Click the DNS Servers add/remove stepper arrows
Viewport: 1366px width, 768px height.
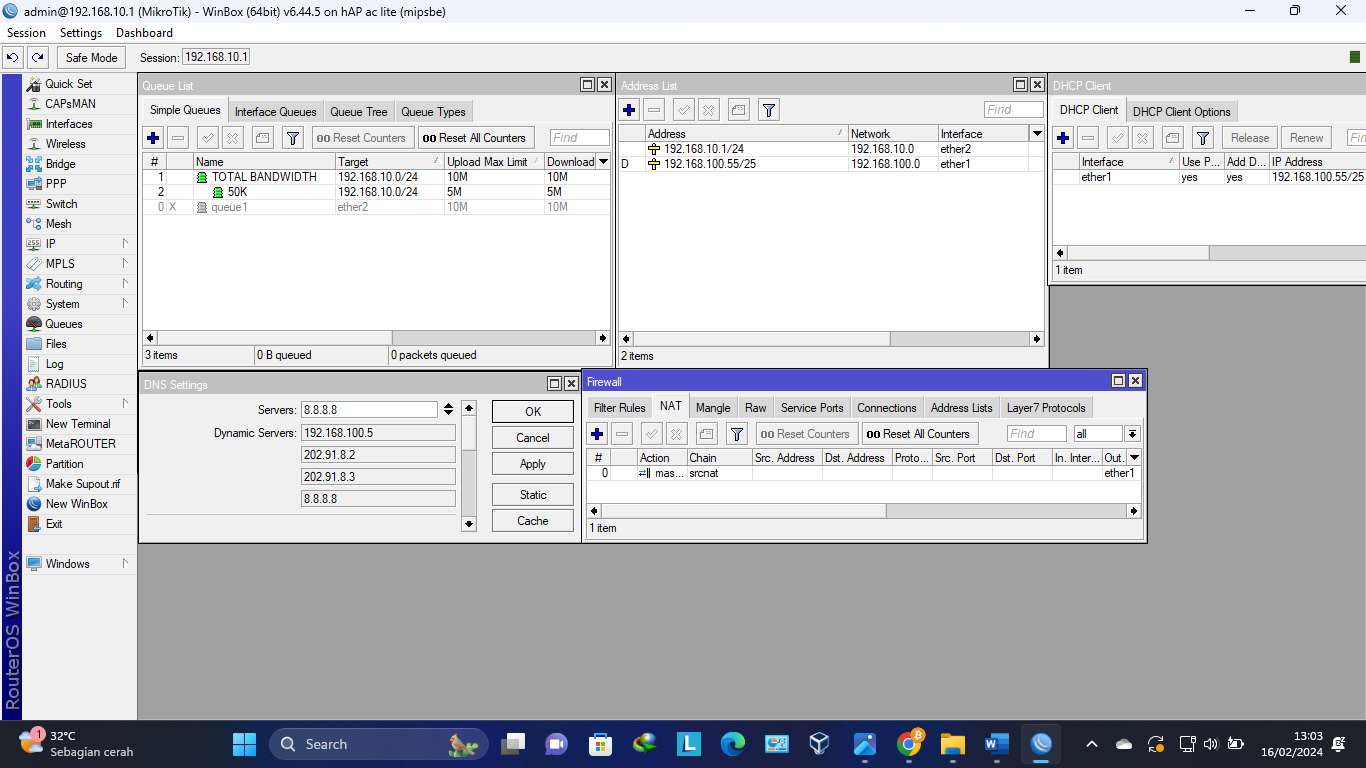click(449, 410)
